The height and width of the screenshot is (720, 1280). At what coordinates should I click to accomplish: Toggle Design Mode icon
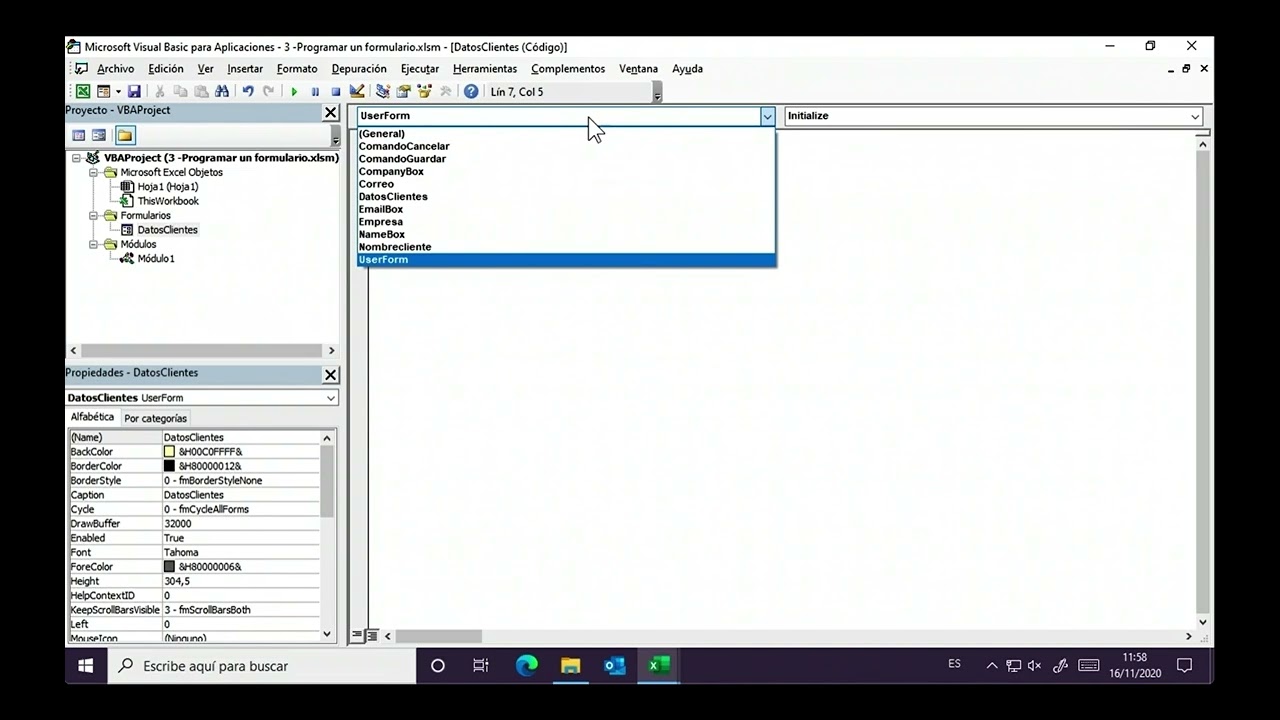(357, 92)
